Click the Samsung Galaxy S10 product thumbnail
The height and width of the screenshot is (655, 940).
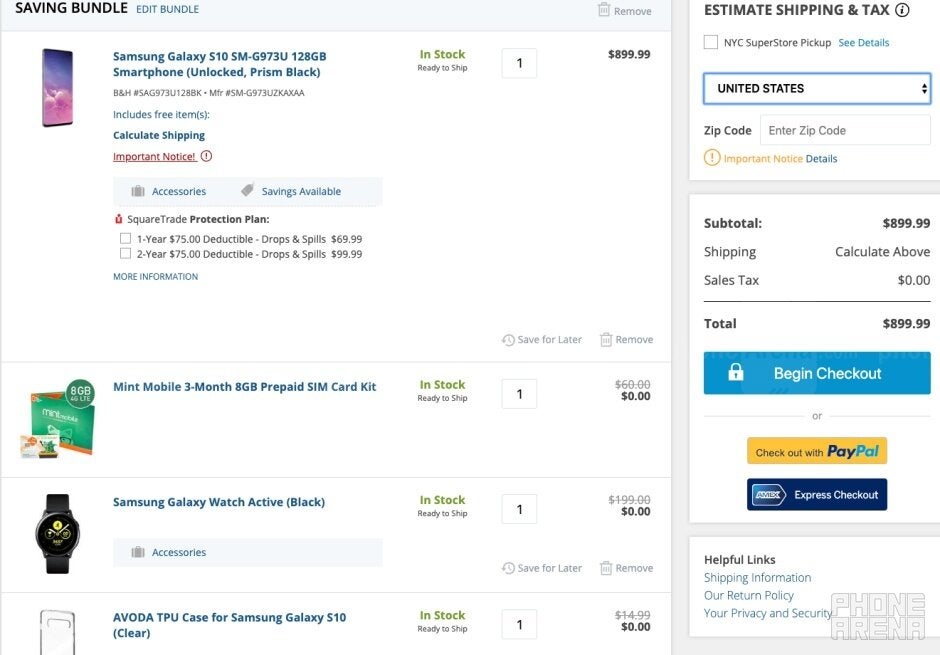pos(58,88)
